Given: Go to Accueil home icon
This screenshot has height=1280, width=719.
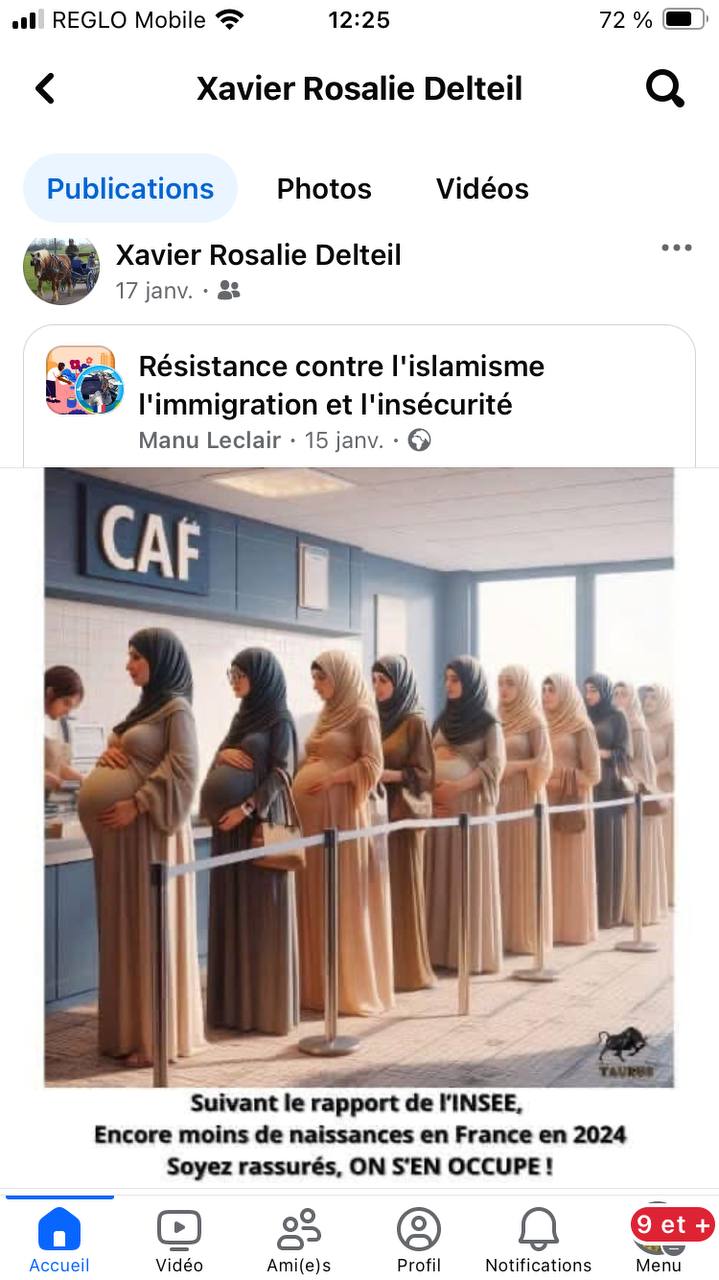Looking at the screenshot, I should [x=59, y=1240].
